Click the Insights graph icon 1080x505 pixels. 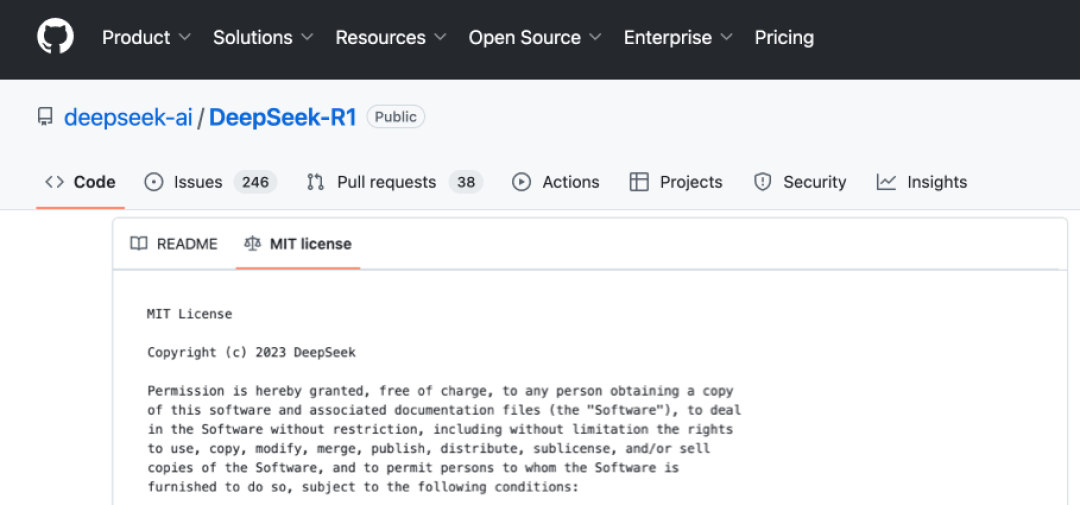[886, 182]
